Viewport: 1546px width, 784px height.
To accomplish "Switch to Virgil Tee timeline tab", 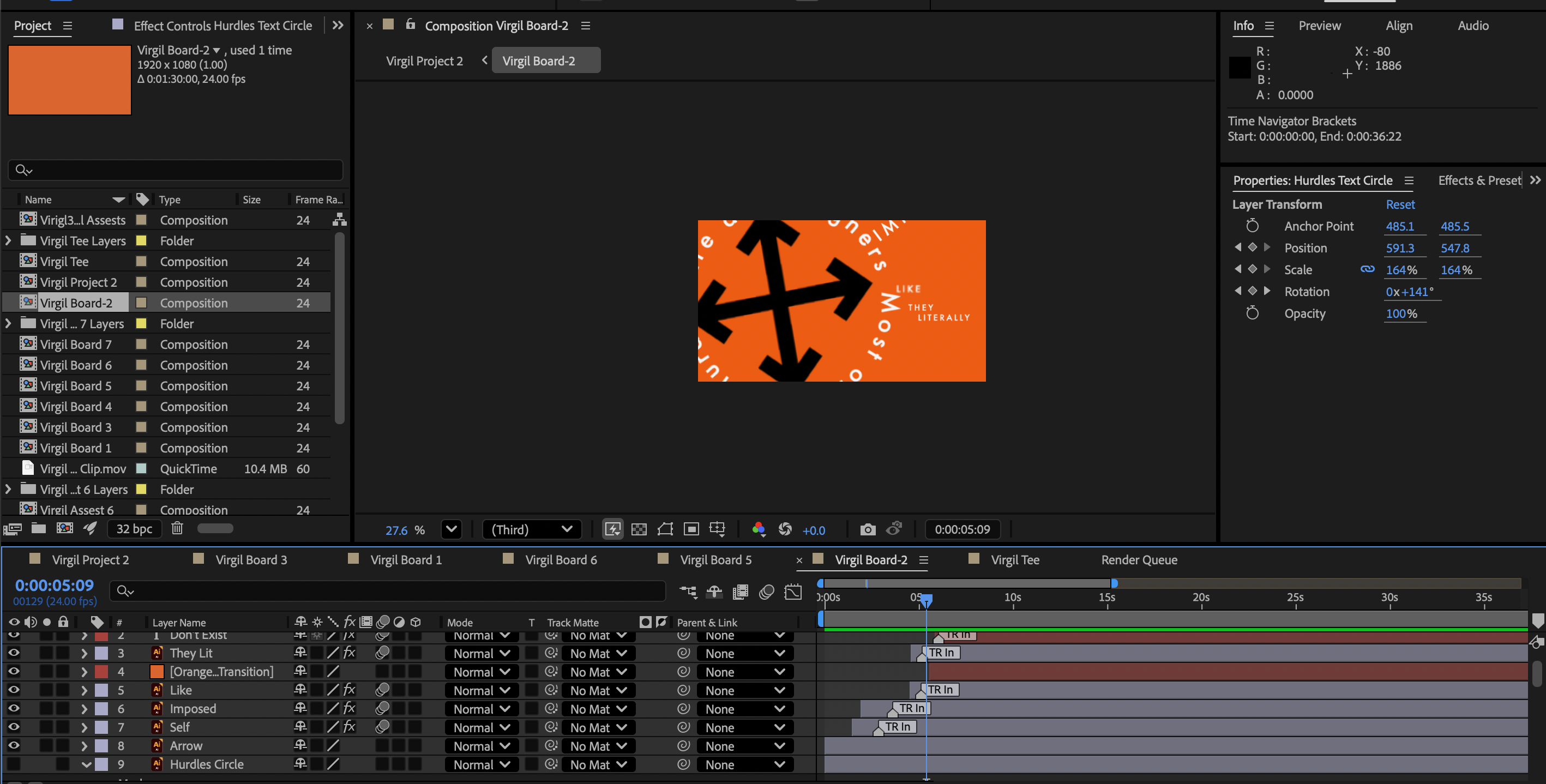I will [x=1015, y=560].
